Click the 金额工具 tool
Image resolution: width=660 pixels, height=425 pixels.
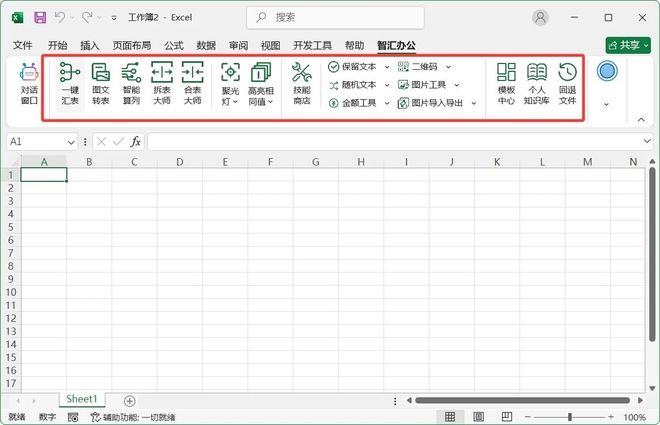click(x=352, y=103)
